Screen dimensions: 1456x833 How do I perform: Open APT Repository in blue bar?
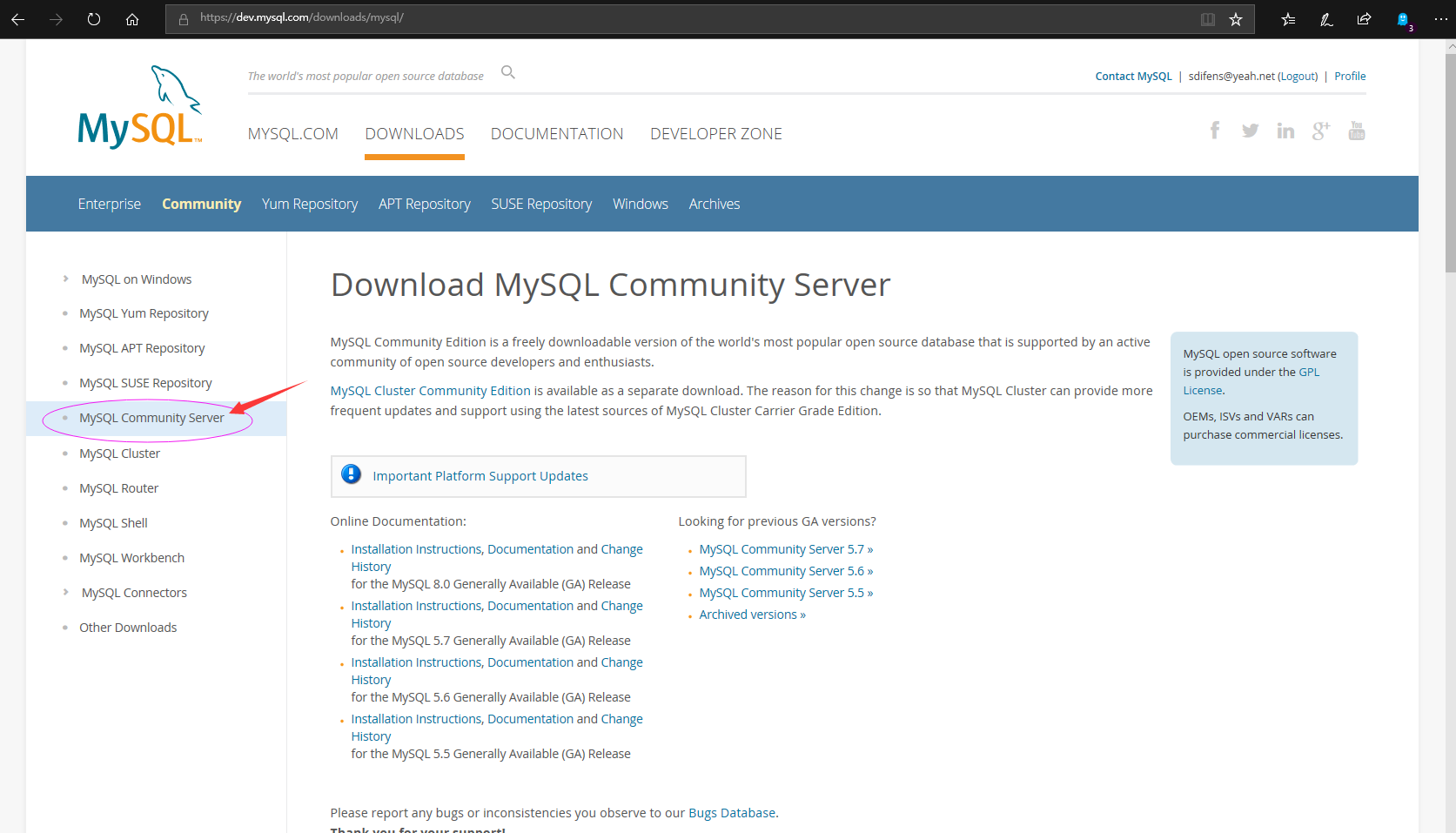(425, 204)
